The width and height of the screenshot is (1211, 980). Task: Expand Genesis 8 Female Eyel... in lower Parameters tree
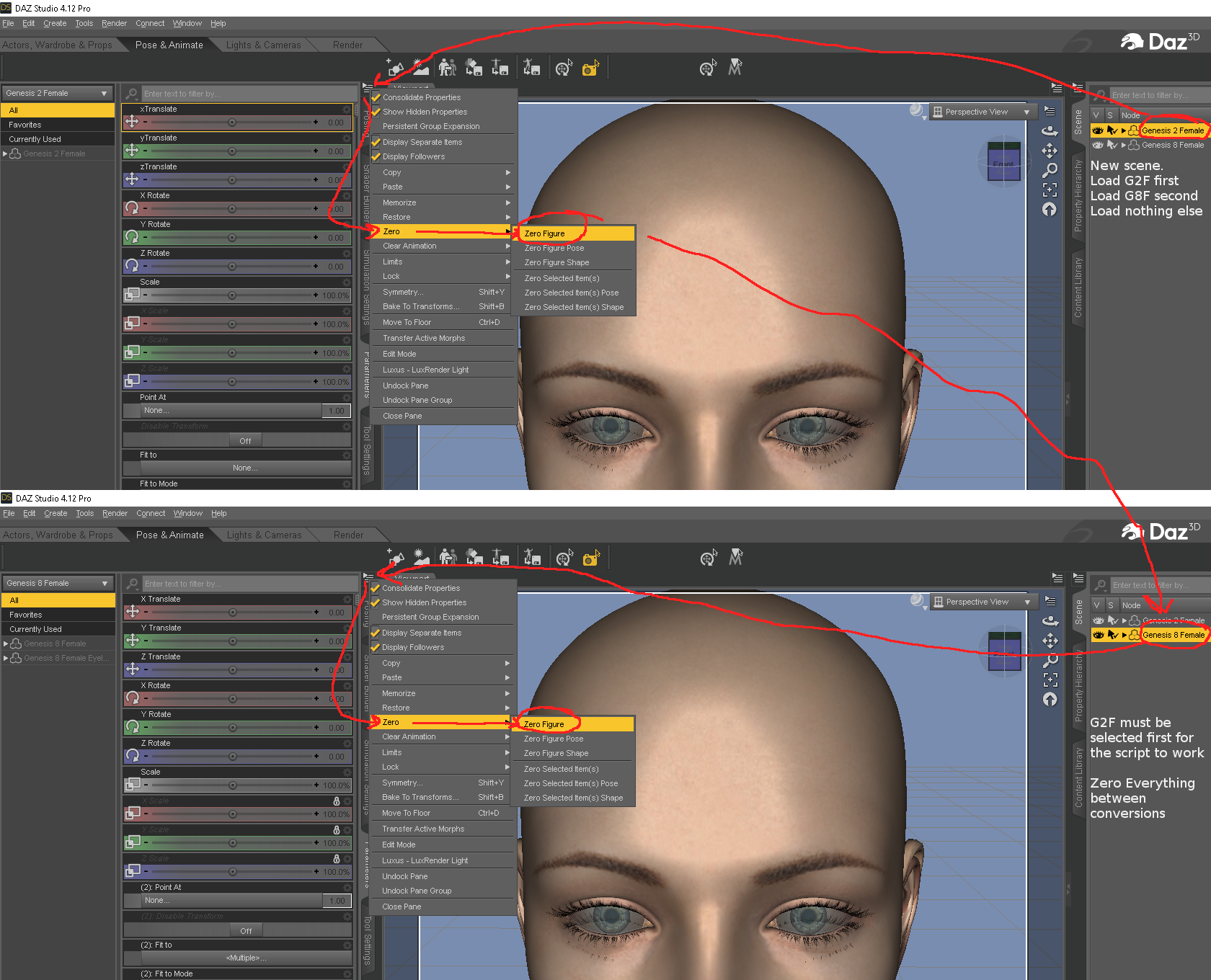6,658
